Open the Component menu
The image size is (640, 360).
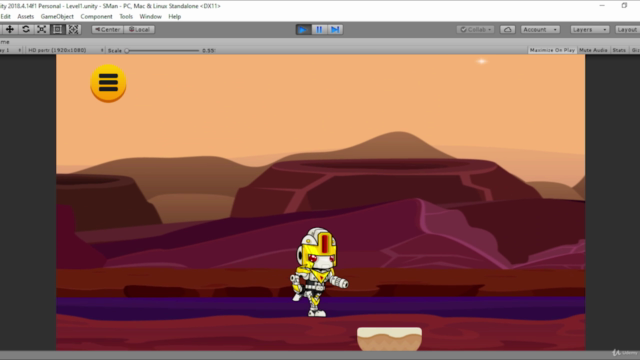[96, 16]
